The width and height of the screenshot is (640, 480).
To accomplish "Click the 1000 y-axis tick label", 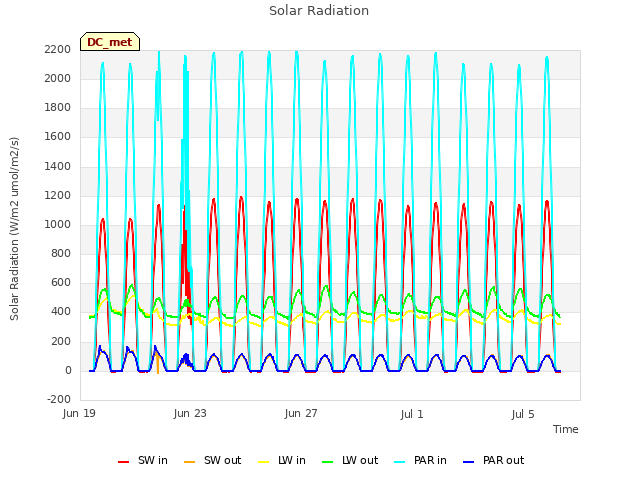I will coord(58,224).
